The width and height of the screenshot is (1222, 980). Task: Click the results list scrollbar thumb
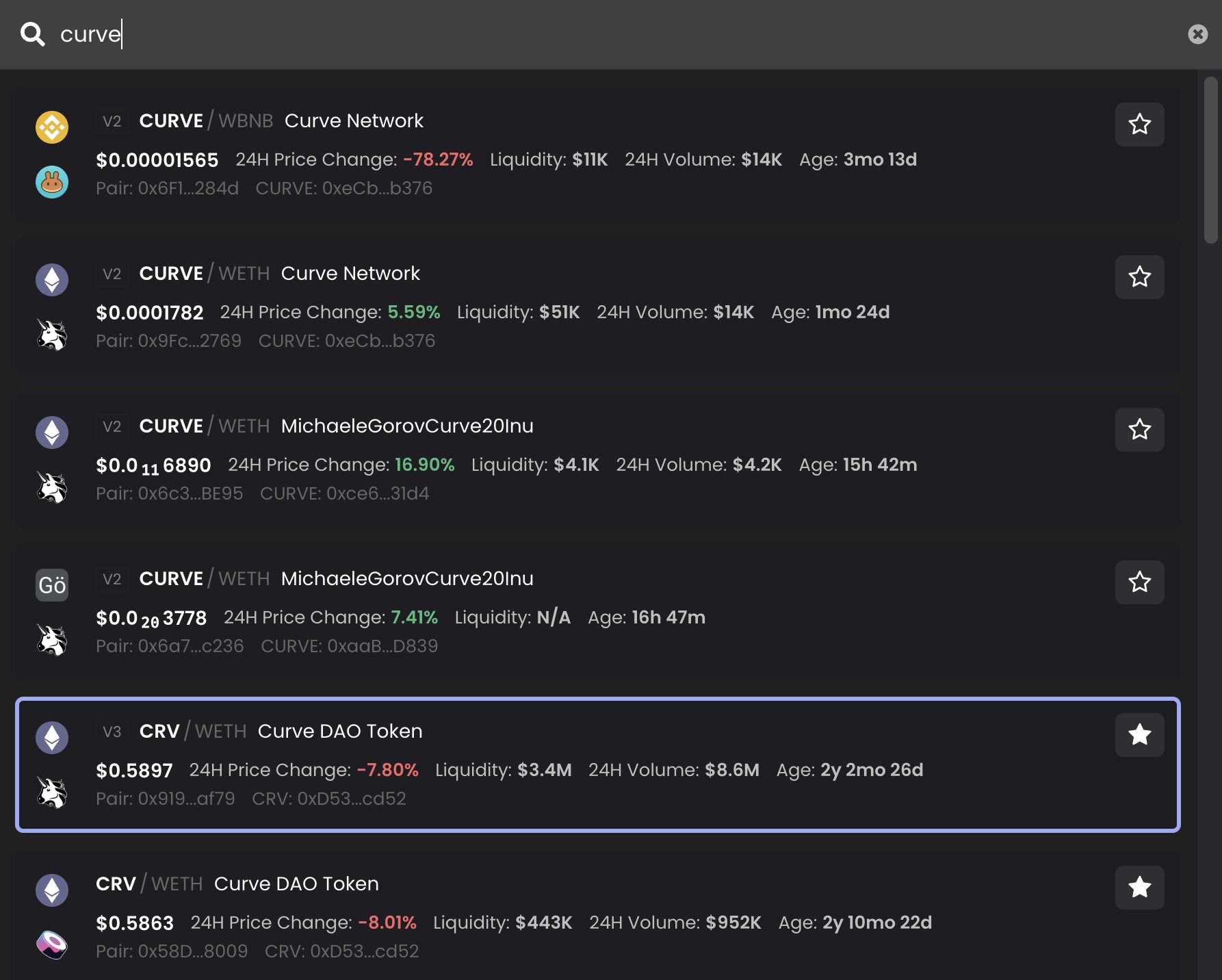tap(1211, 159)
